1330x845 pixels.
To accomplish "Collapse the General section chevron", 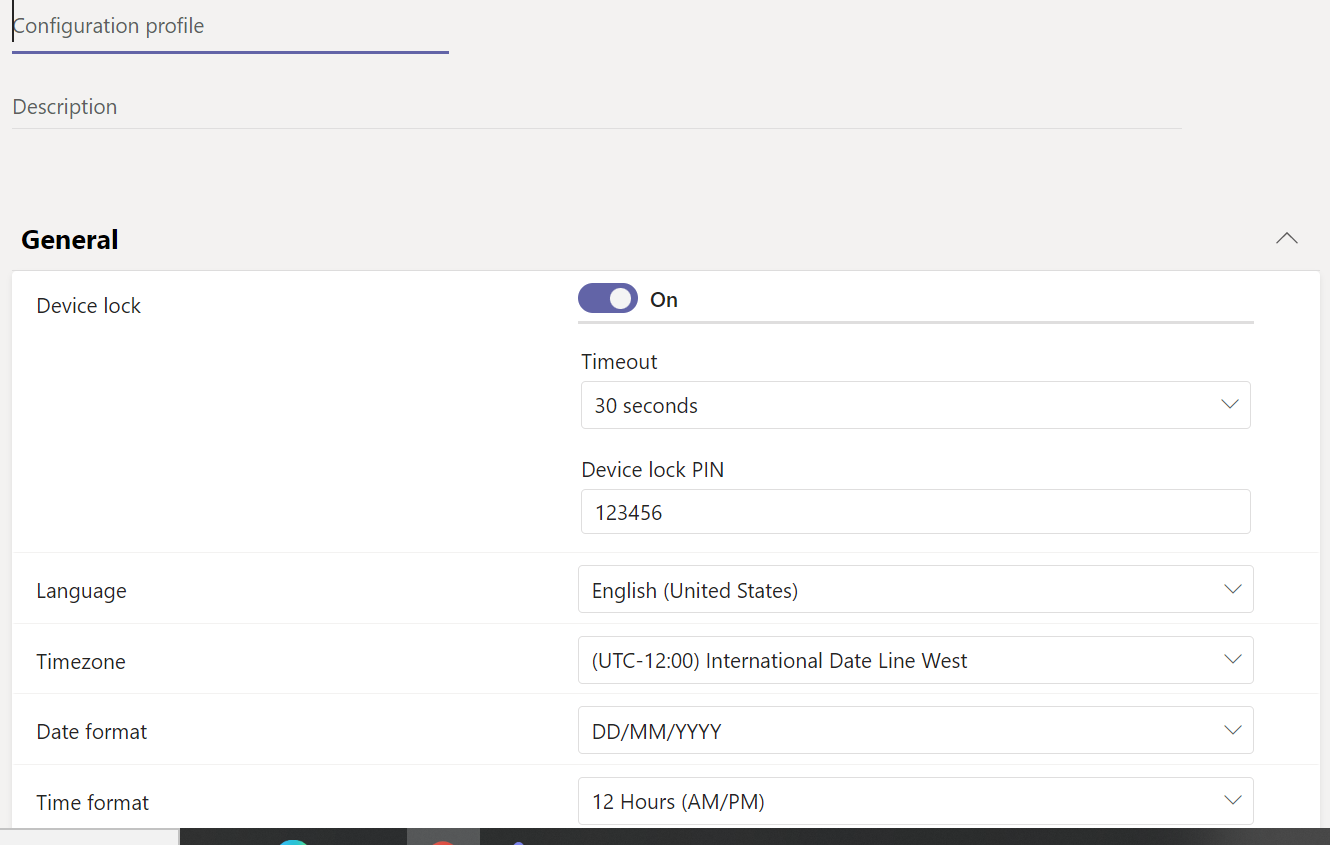I will pyautogui.click(x=1287, y=239).
